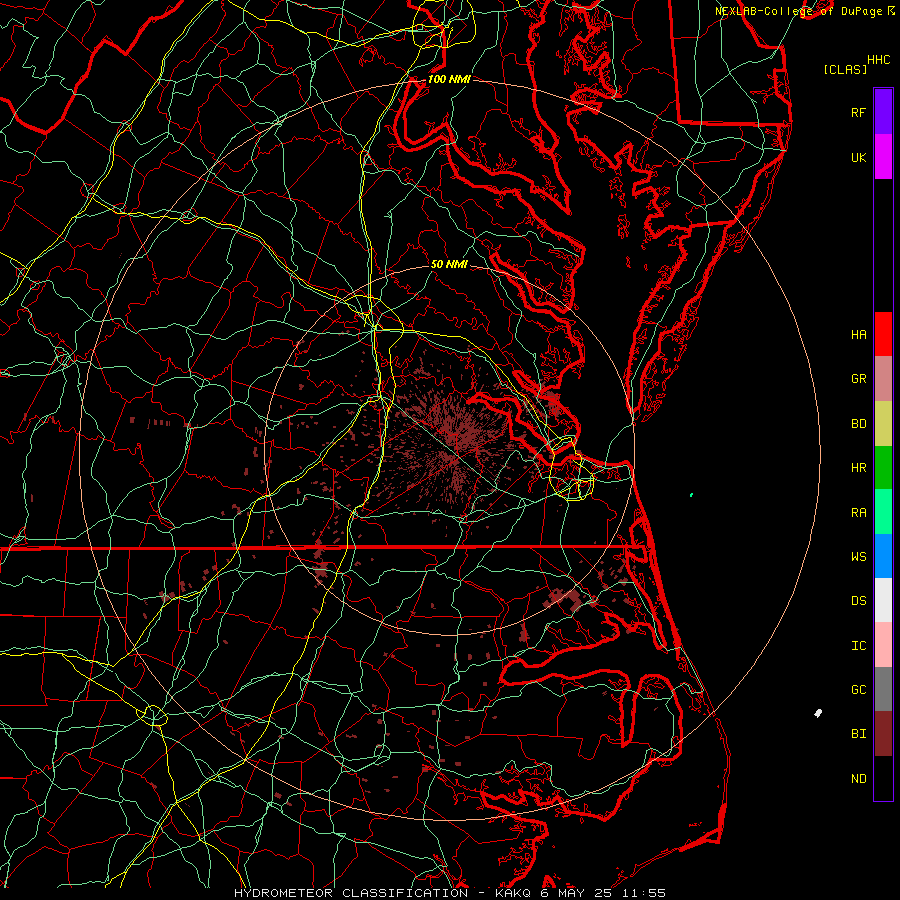Click the Hydrometeor Classification KAKQ title caption
900x900 pixels.
449,893
